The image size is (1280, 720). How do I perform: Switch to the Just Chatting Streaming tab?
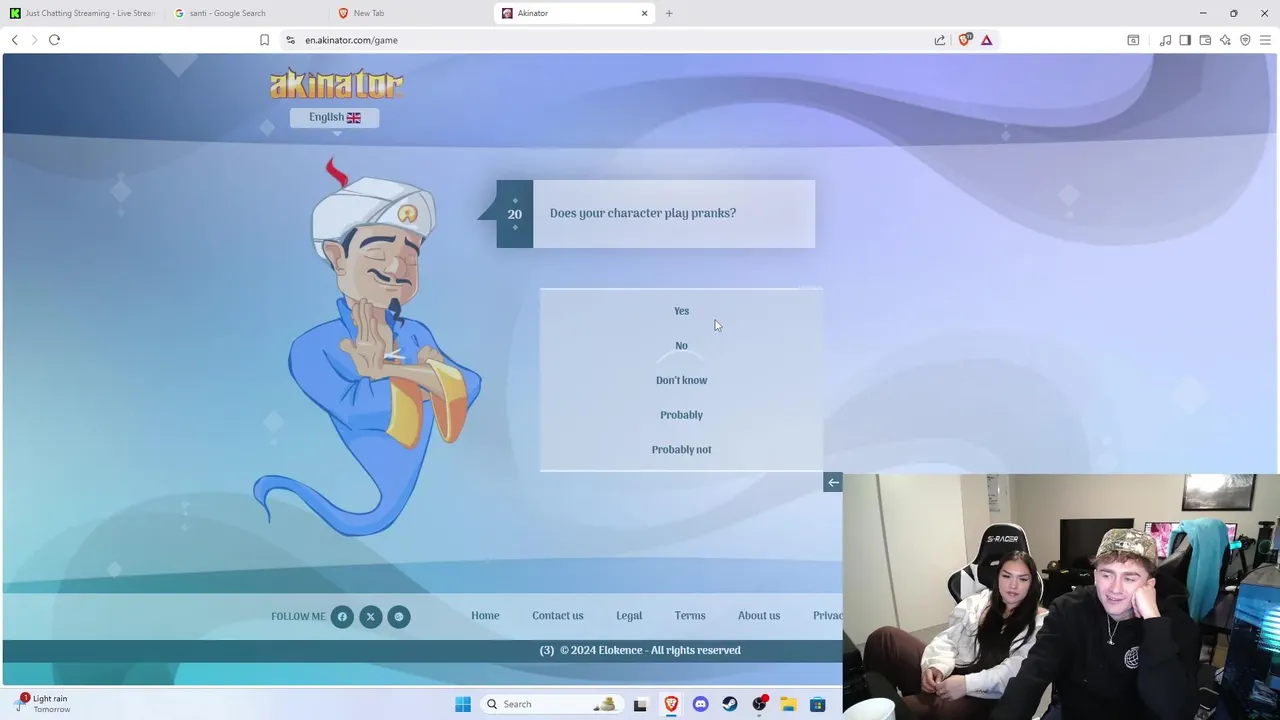click(82, 13)
